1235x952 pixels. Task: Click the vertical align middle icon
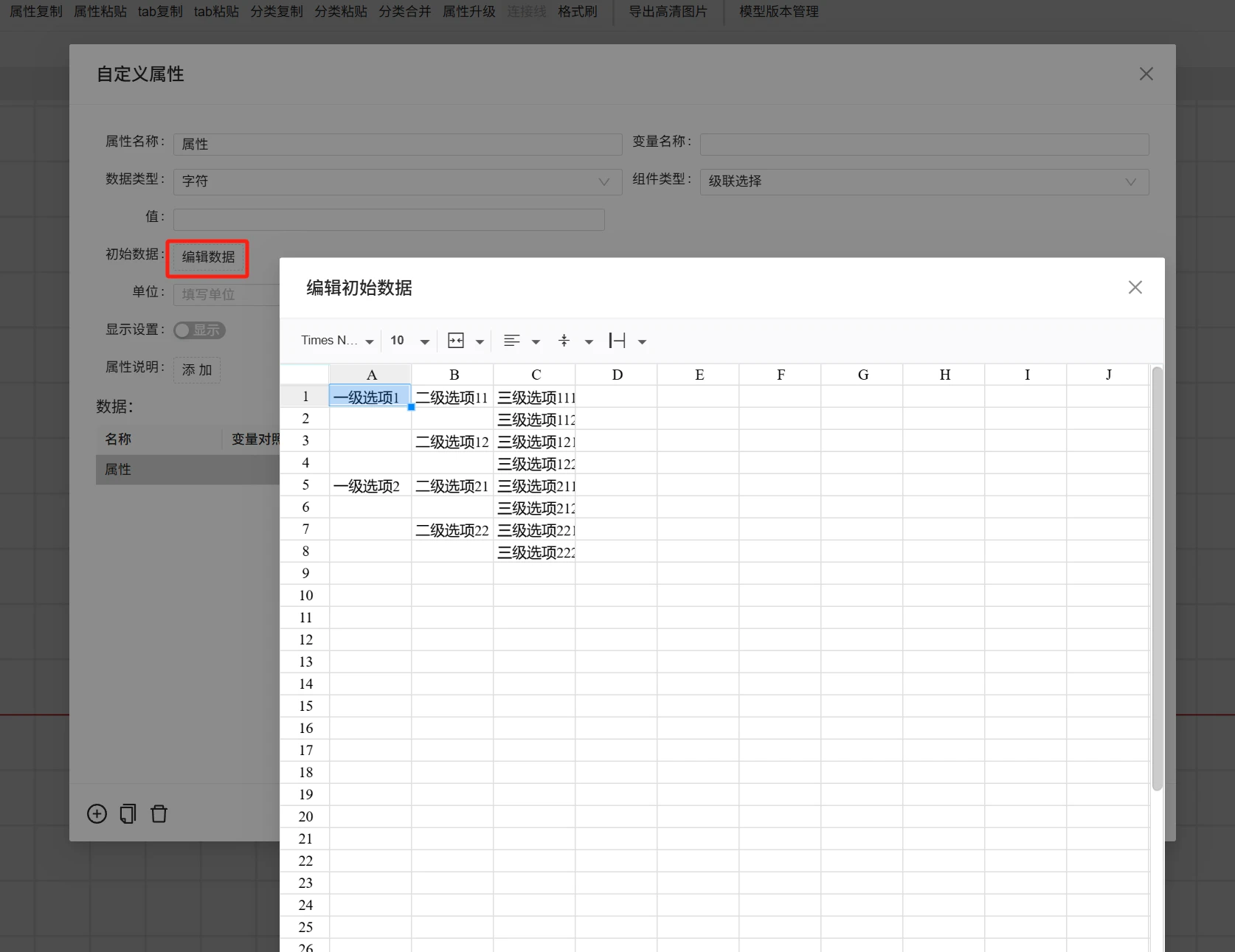[x=564, y=341]
